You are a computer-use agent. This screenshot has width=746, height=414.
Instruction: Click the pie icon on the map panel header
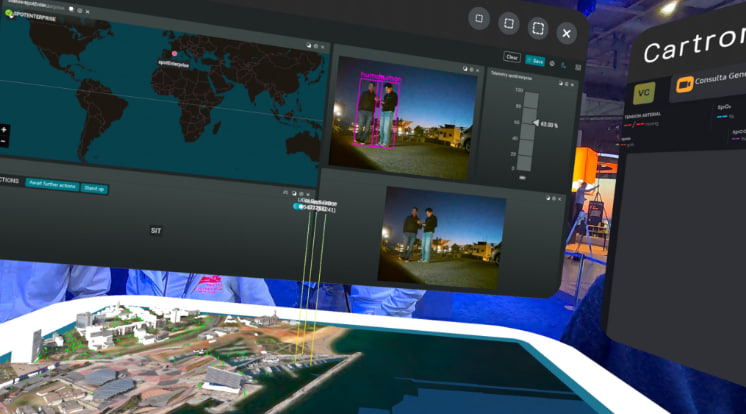tap(308, 46)
